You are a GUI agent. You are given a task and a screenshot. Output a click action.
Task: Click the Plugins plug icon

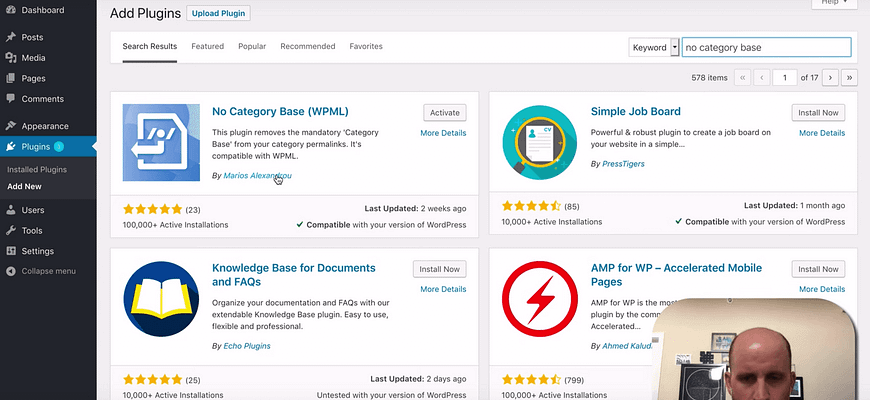(11, 146)
